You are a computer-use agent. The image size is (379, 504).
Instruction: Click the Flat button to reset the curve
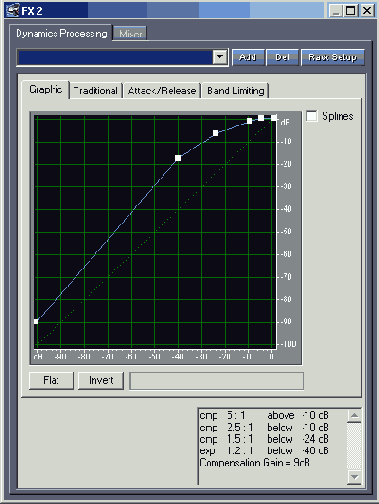[51, 380]
